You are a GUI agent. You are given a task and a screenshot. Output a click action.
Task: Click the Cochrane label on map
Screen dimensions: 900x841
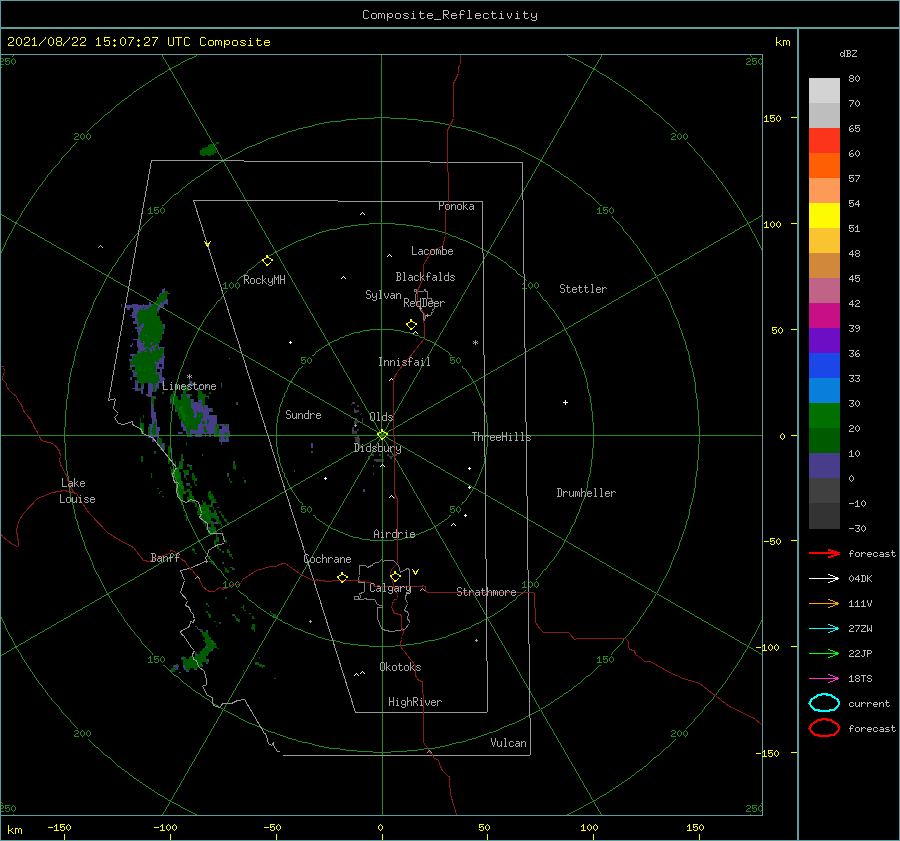(x=327, y=559)
